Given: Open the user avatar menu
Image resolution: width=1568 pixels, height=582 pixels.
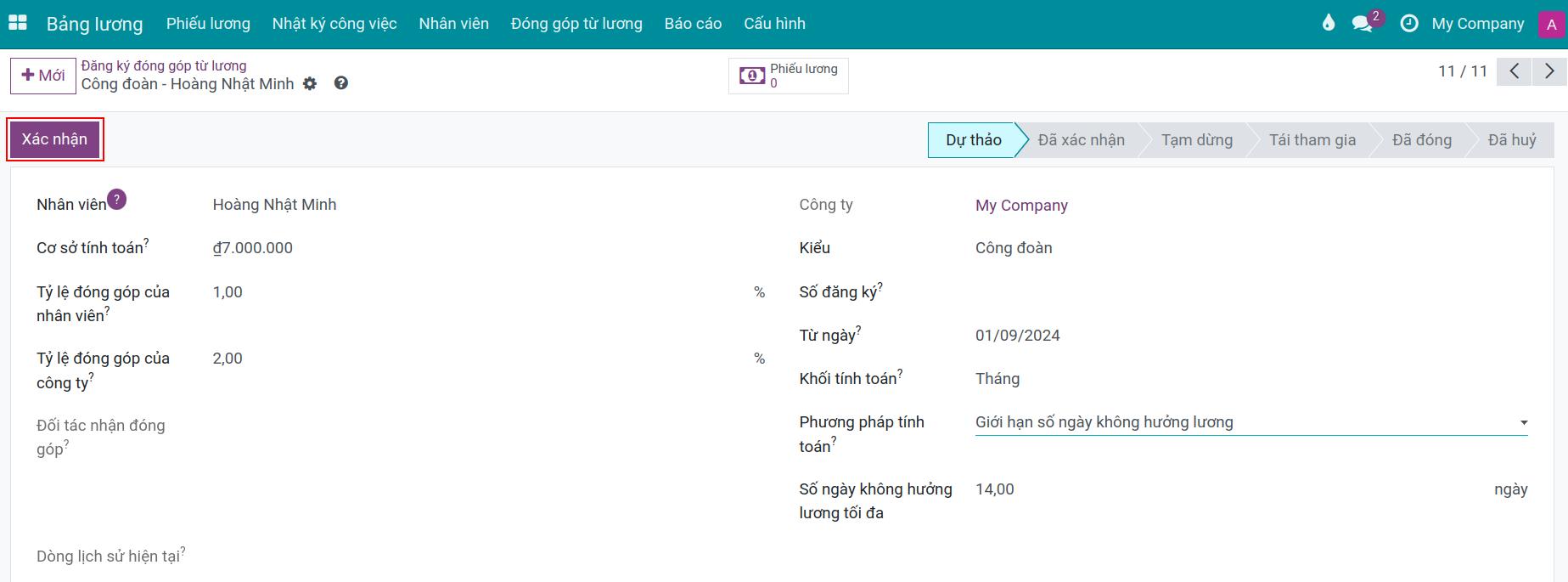Looking at the screenshot, I should (x=1552, y=24).
